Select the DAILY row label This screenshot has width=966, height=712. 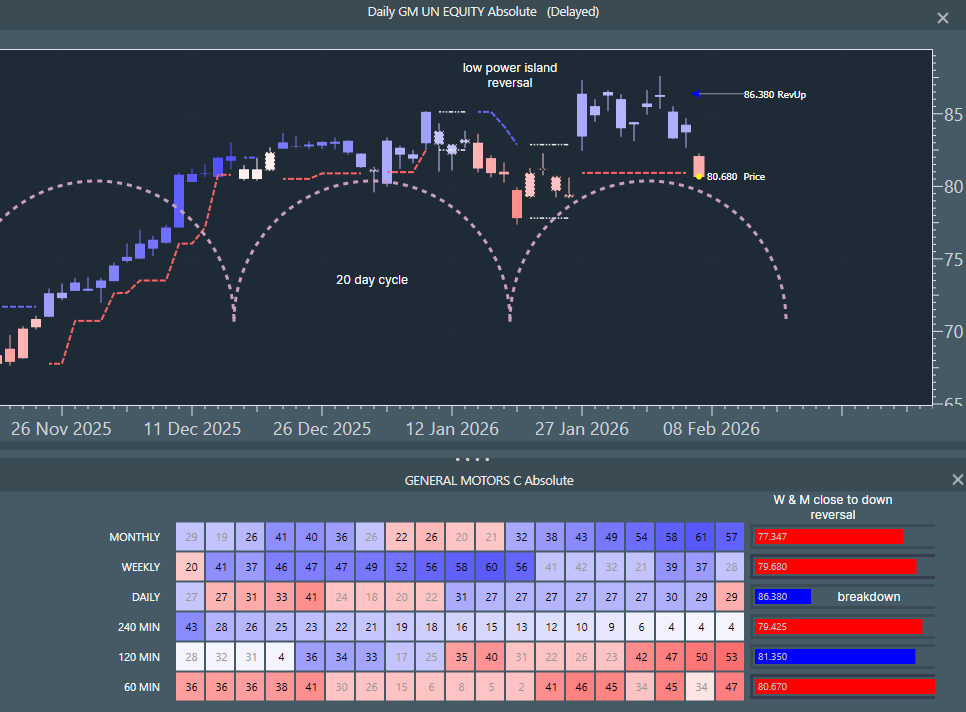[x=145, y=597]
